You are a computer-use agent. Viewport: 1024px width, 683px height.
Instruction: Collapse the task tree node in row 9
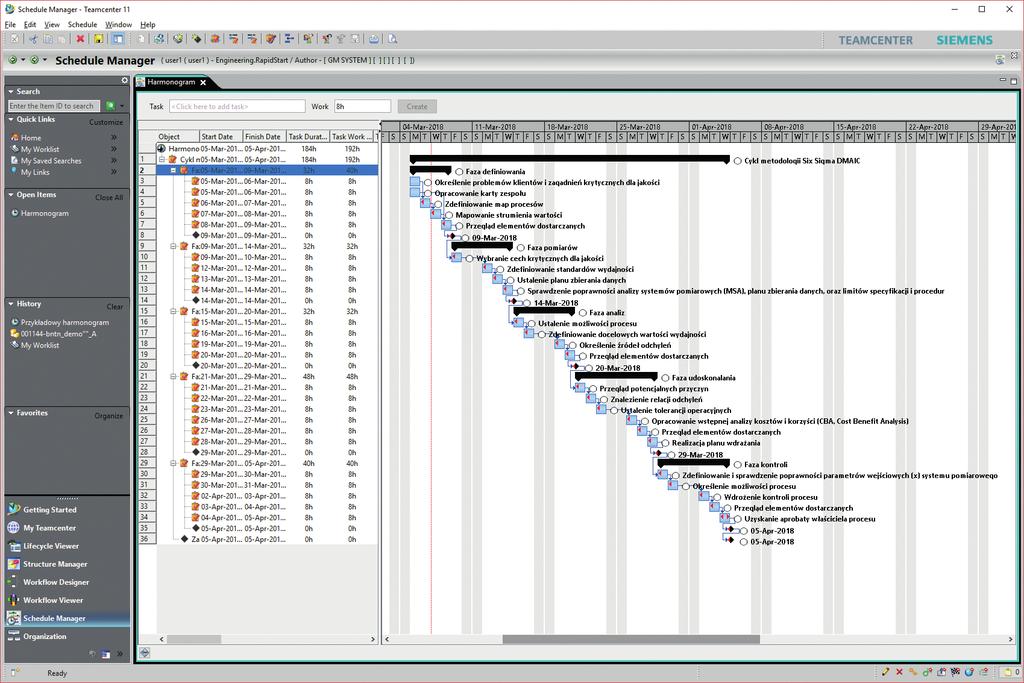coord(174,246)
